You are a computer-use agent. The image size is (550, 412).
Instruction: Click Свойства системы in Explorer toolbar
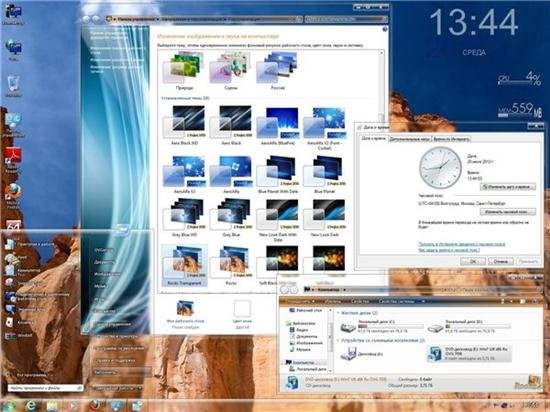396,302
